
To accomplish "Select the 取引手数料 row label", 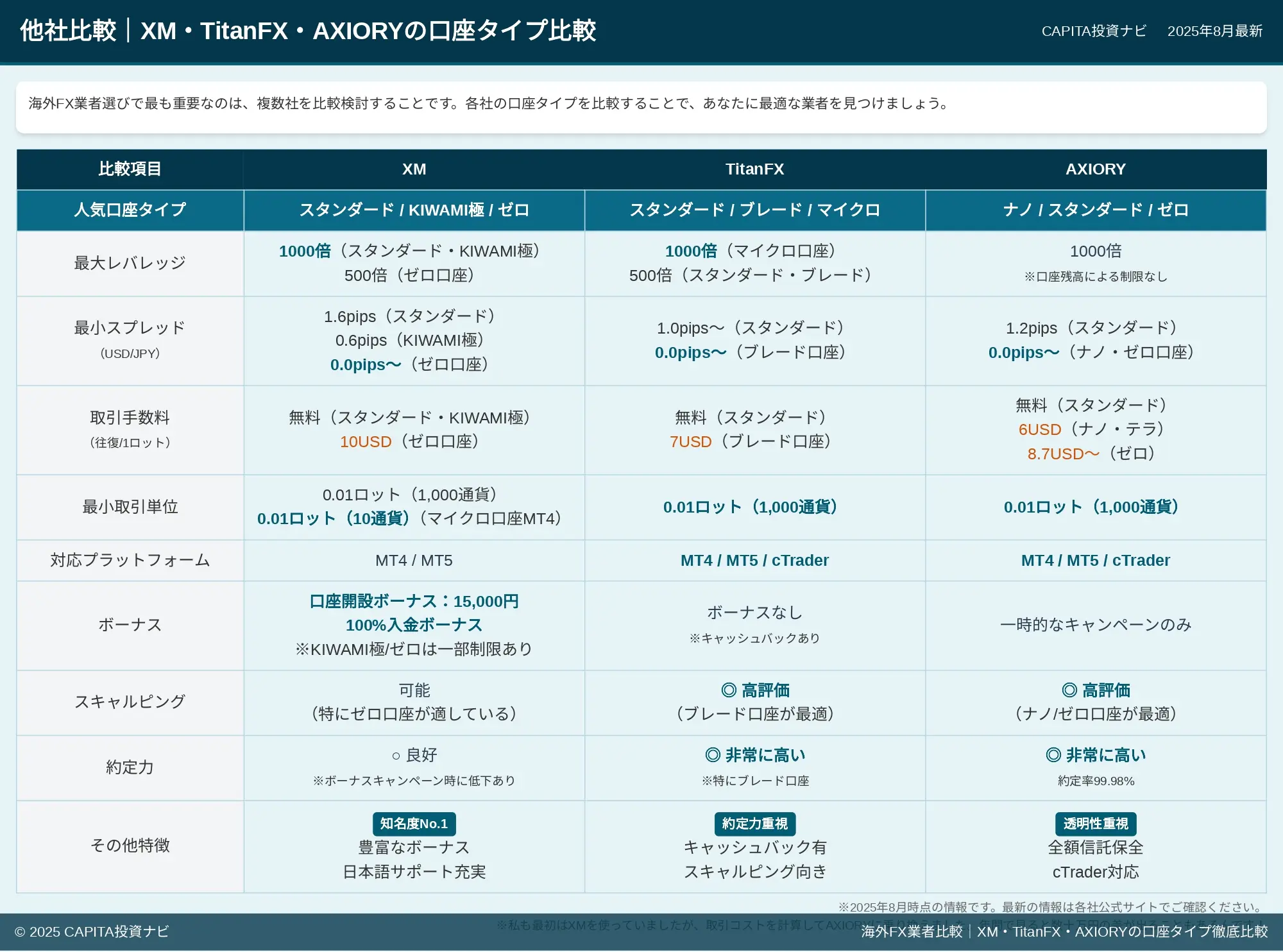I will click(130, 430).
